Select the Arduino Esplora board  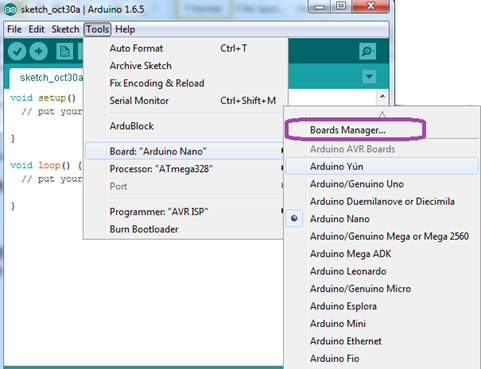pos(382,306)
